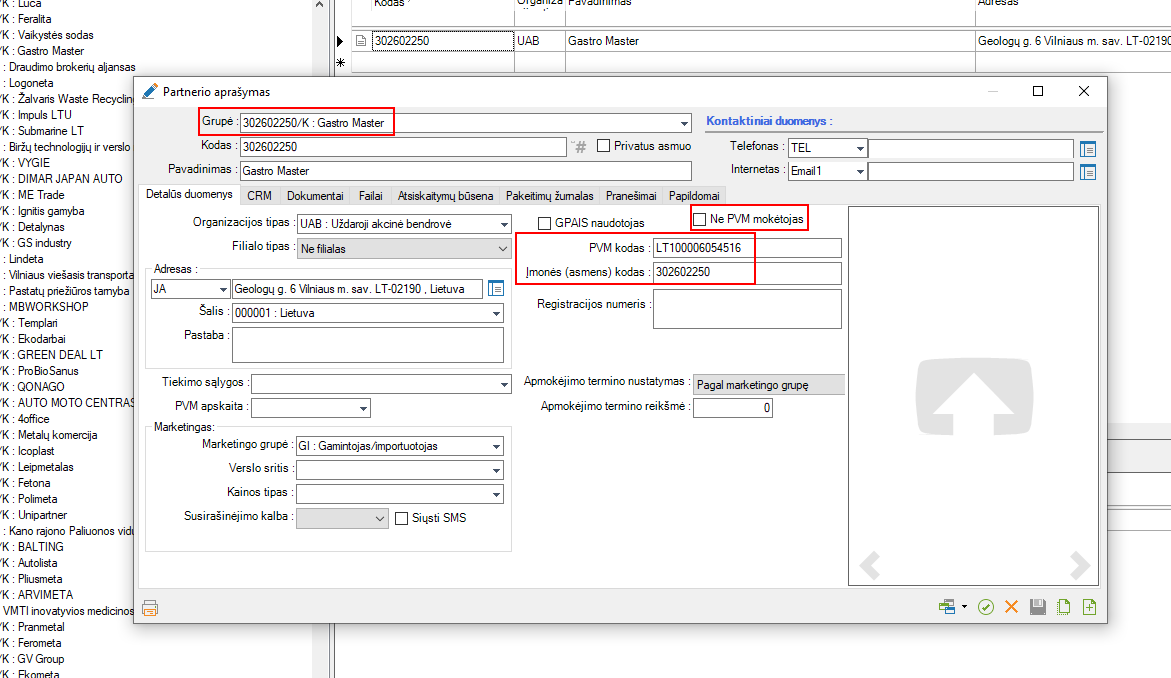Open the Marketingo grupė dropdown
This screenshot has height=678, width=1171.
click(x=496, y=446)
